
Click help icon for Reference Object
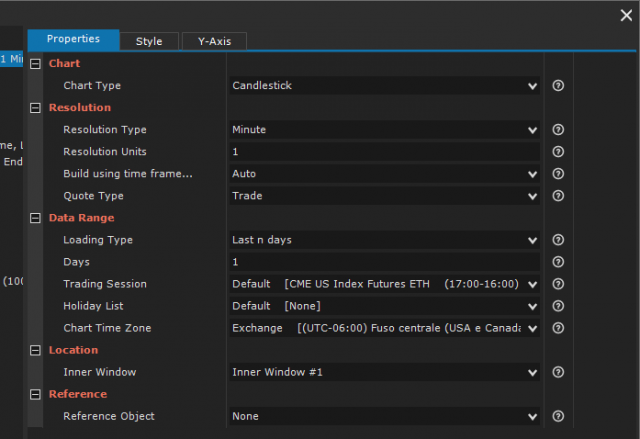[558, 416]
